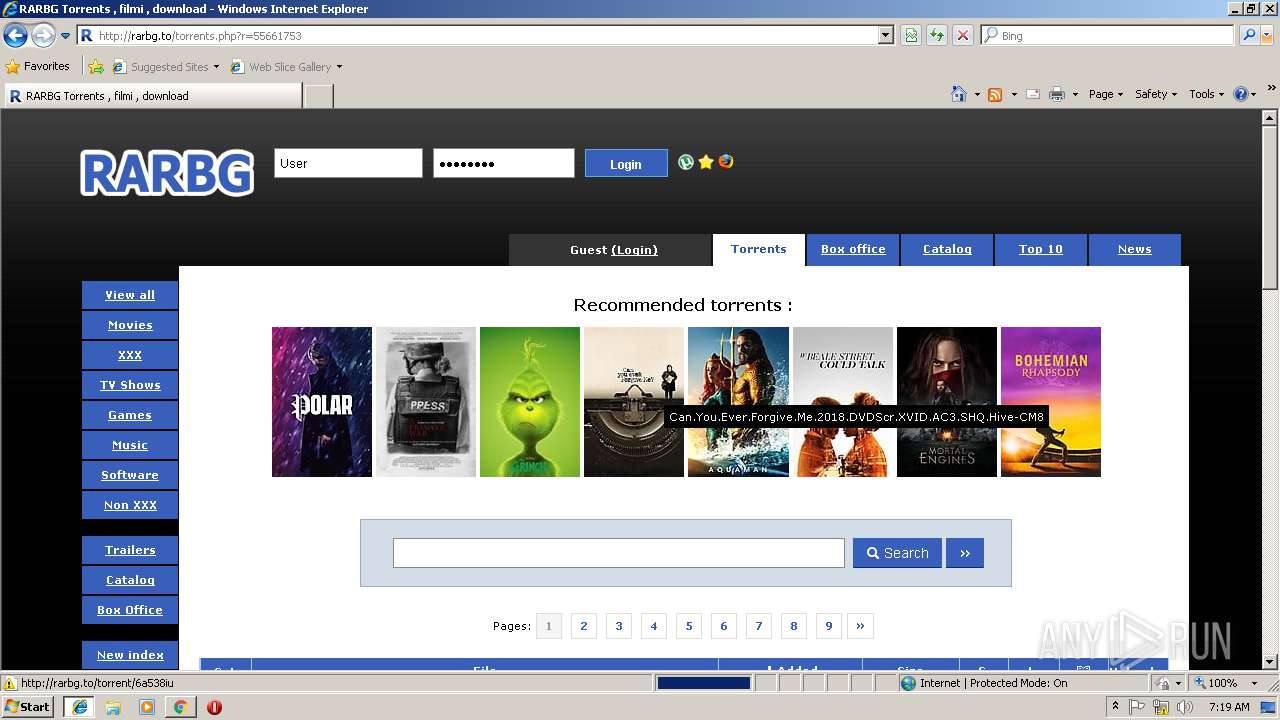
Task: Select the RARBG Torrents browser tab
Action: point(152,96)
